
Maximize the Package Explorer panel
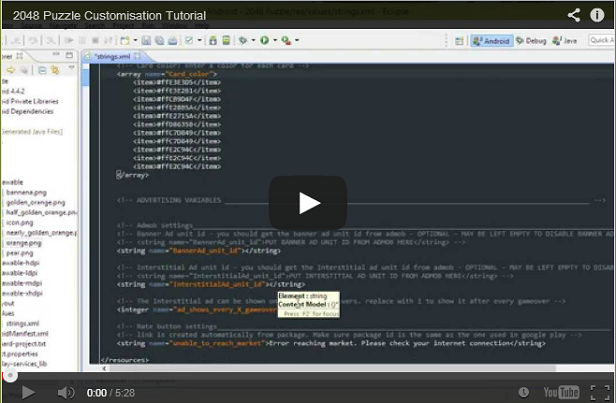pyautogui.click(x=69, y=55)
